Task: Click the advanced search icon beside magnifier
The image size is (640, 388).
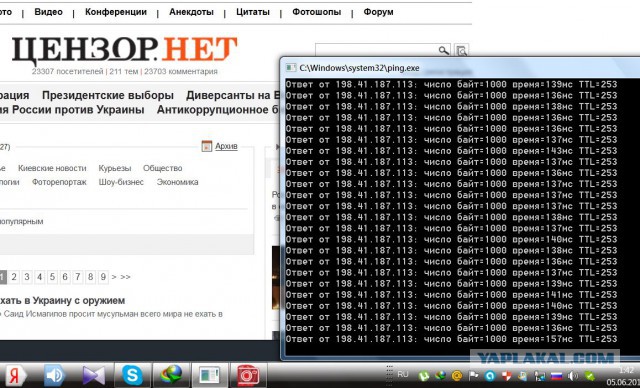Action: [x=461, y=50]
